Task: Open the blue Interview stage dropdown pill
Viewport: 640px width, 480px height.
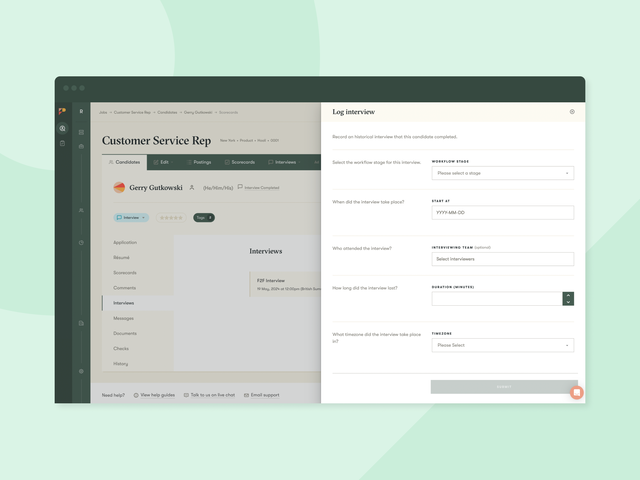Action: (132, 217)
